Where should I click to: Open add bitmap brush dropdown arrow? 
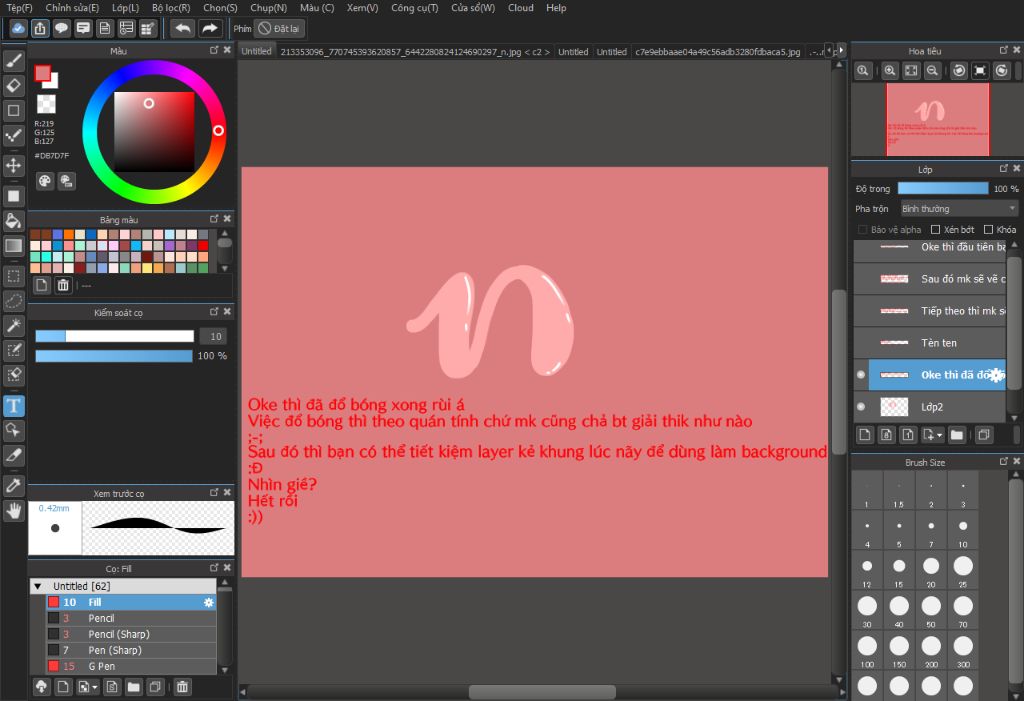95,687
